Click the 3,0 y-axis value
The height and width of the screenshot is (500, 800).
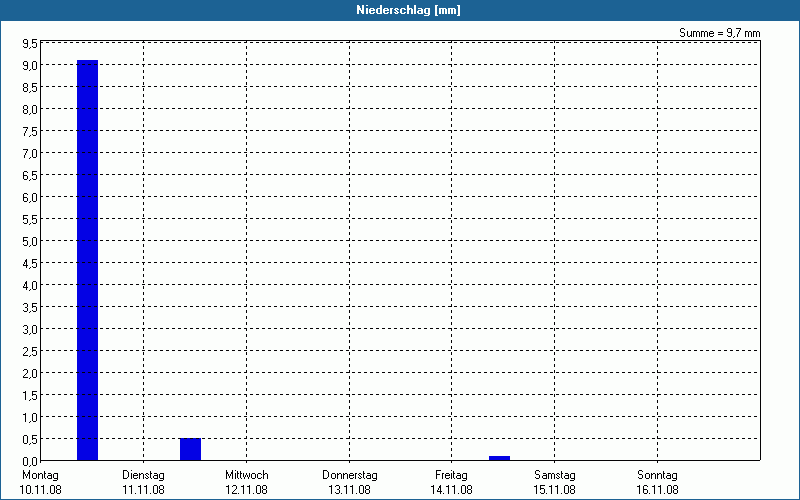pos(30,330)
